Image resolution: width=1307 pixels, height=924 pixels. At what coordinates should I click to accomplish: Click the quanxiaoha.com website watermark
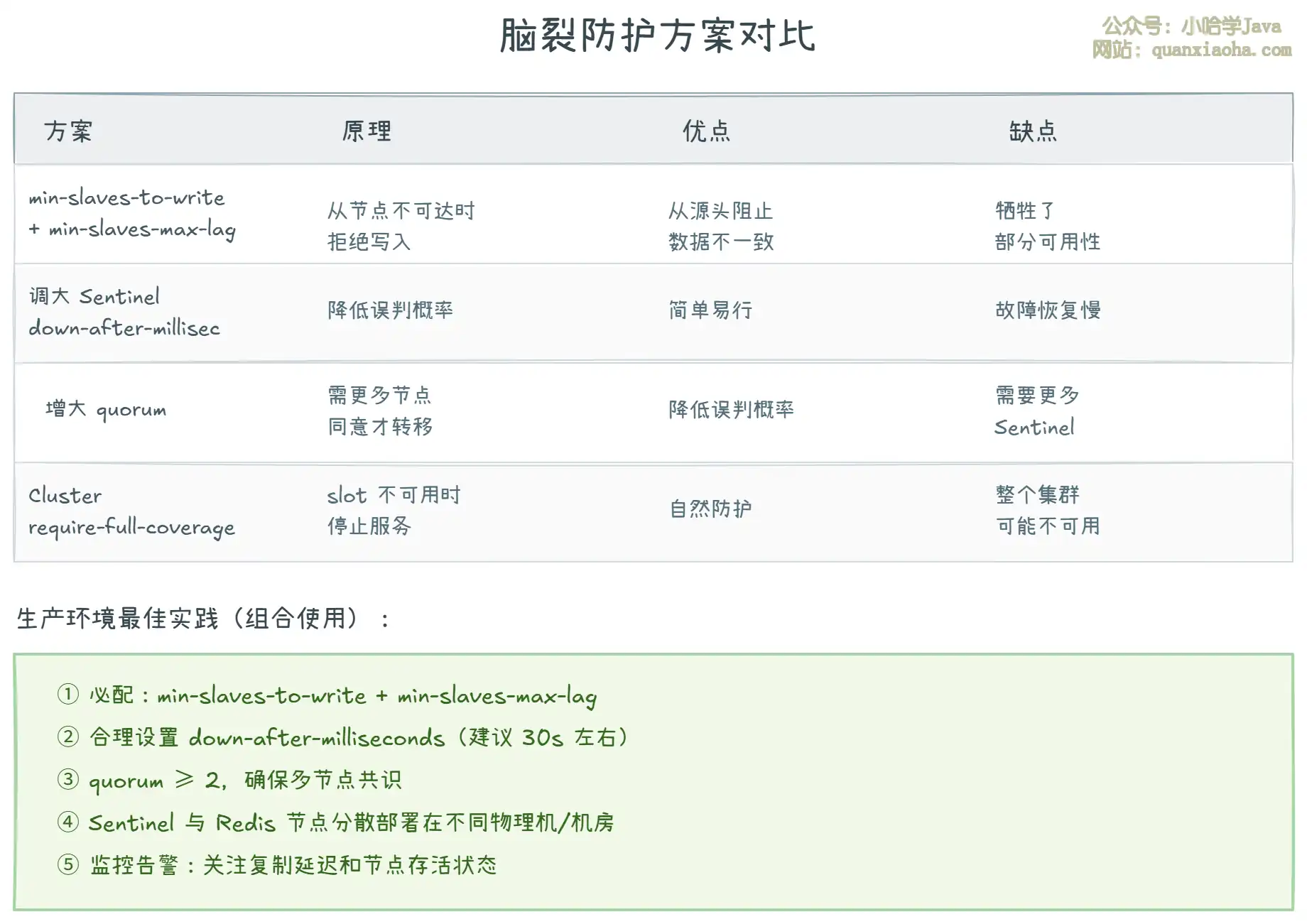(1192, 50)
